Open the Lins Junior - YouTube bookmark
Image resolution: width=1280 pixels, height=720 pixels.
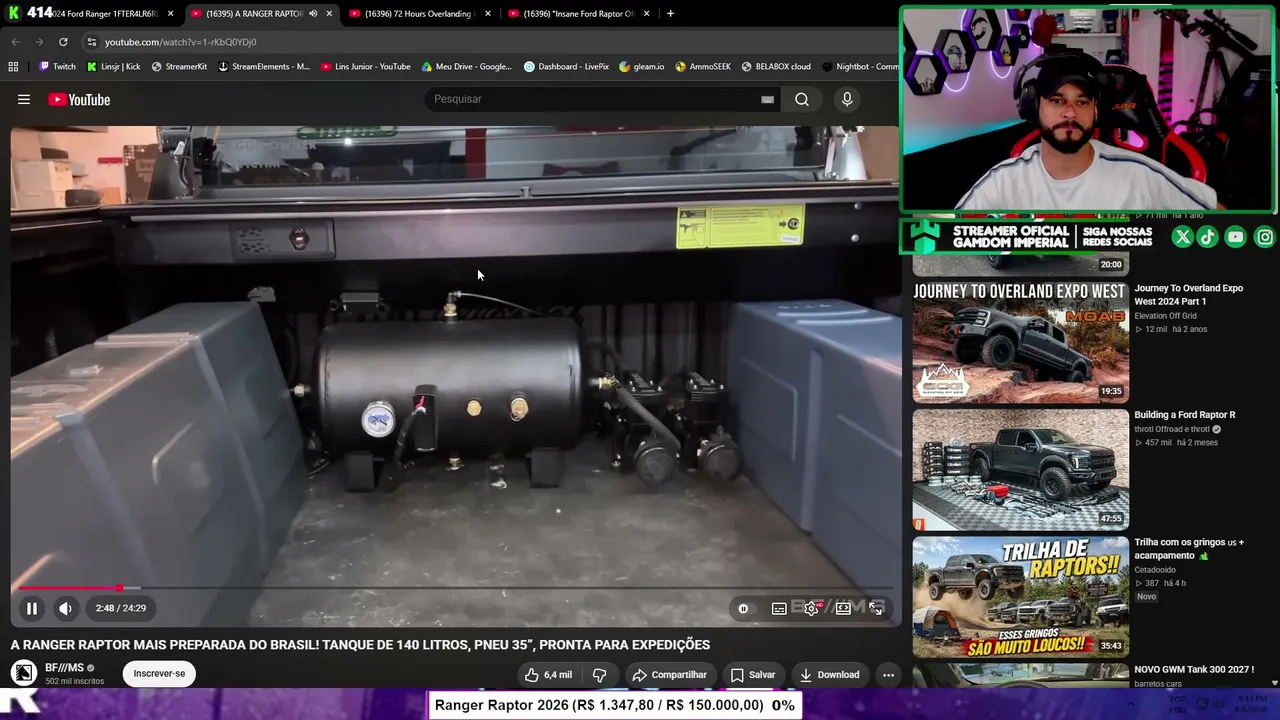[366, 67]
